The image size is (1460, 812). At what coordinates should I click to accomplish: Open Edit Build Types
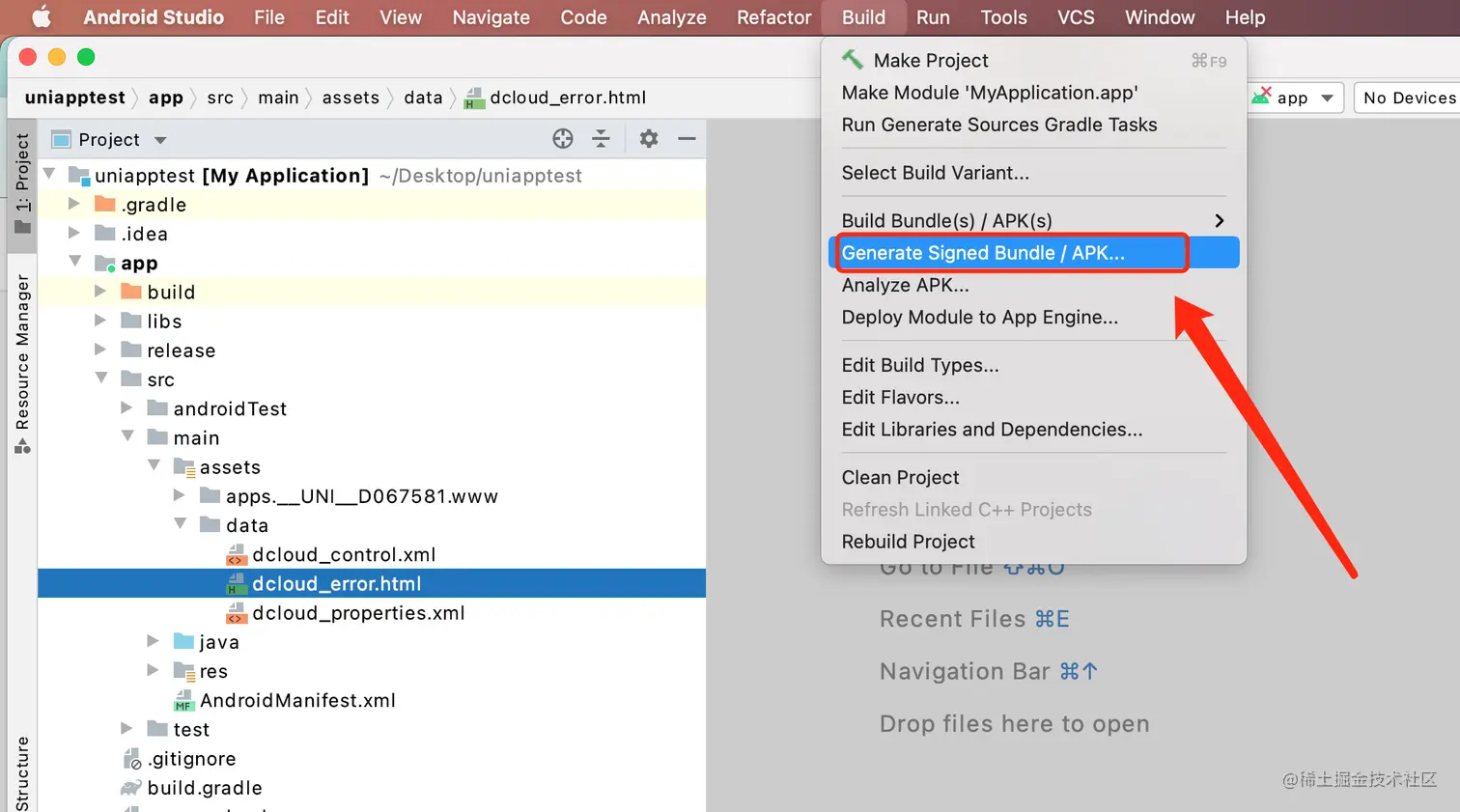(1033, 365)
